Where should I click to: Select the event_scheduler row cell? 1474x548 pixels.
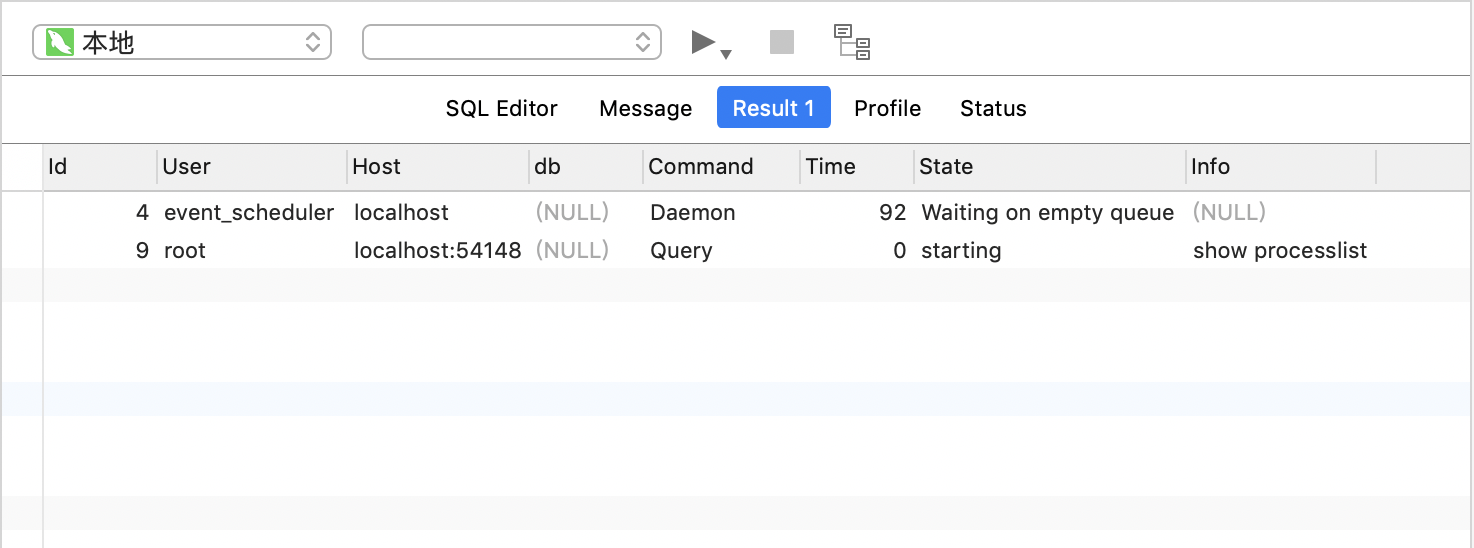point(249,212)
